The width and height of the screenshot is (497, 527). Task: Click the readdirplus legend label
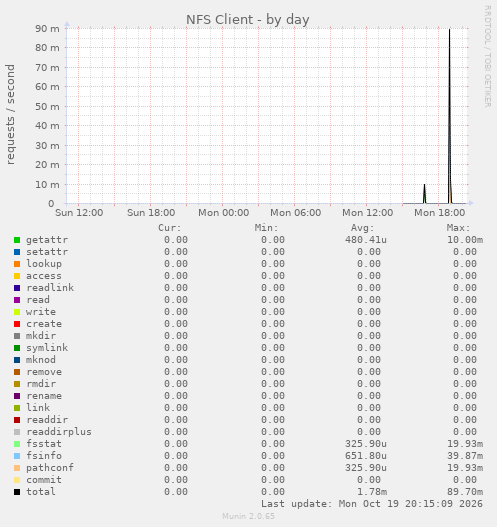point(59,432)
